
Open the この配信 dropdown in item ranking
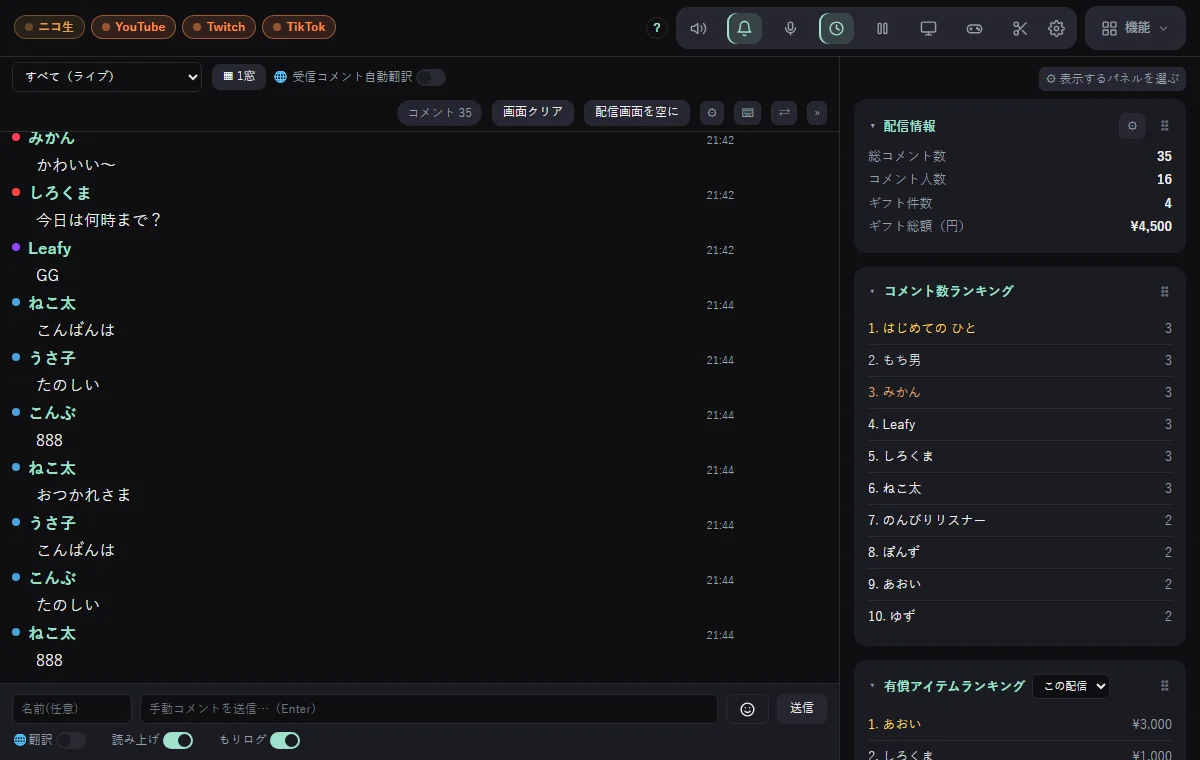point(1071,686)
